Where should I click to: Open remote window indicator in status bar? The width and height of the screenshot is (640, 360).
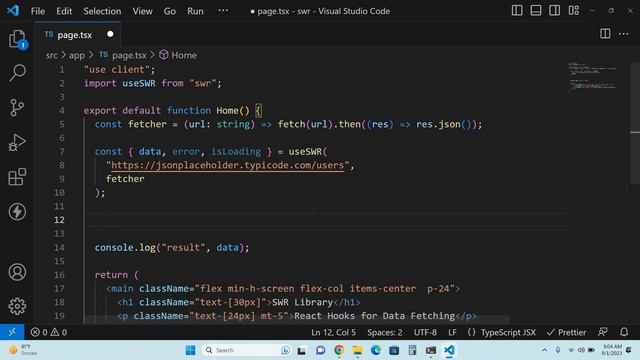click(12, 332)
